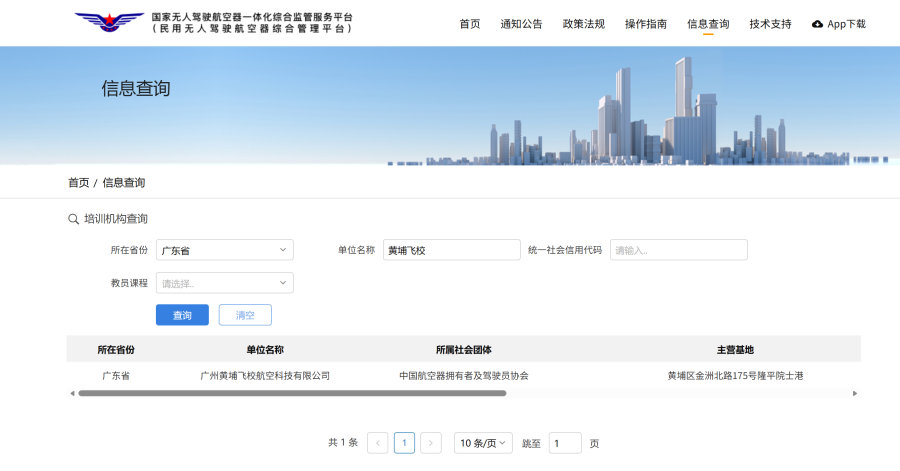Click the 信息查询 breadcrumb link

coord(123,182)
